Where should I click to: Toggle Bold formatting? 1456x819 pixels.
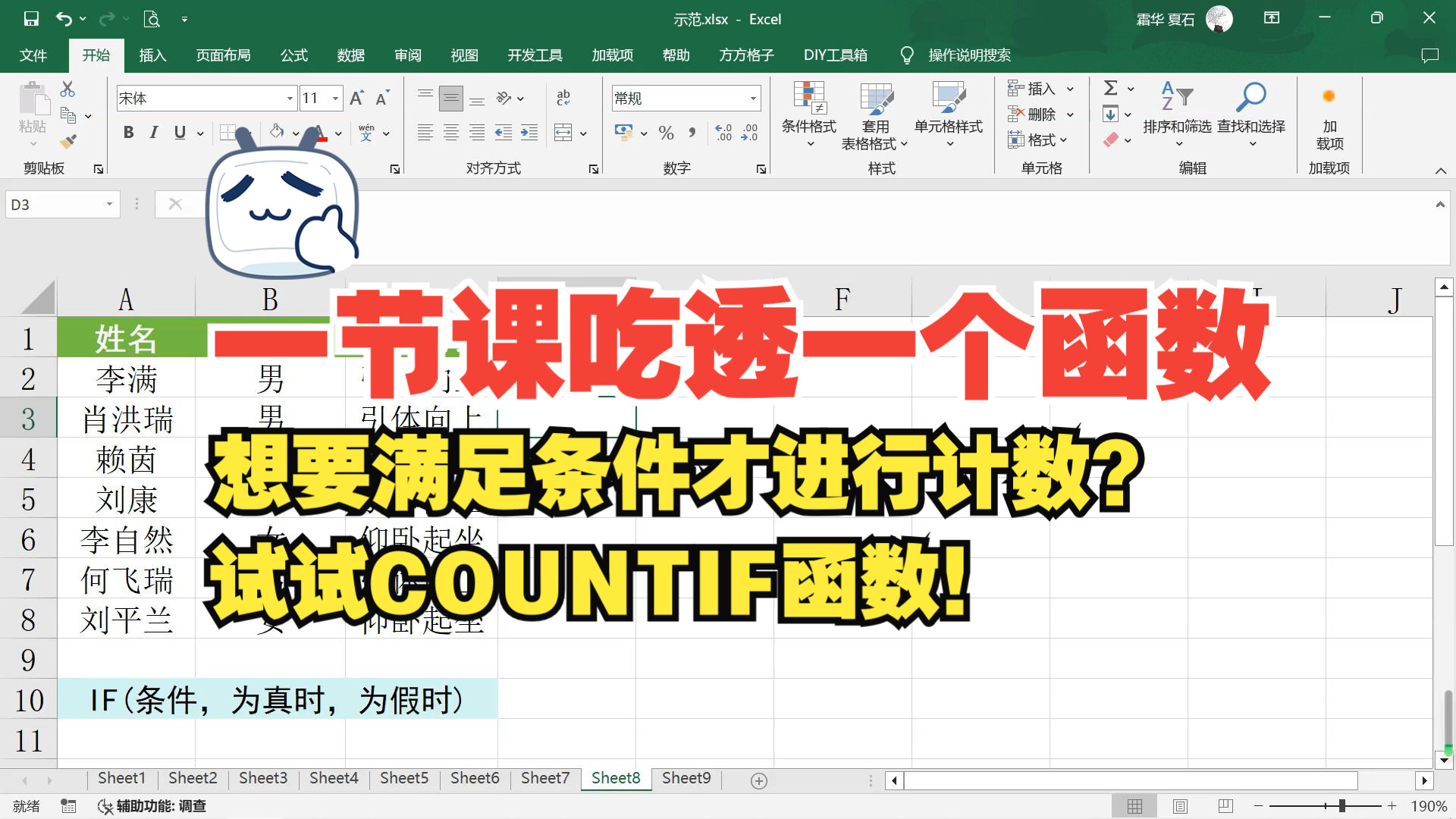128,133
